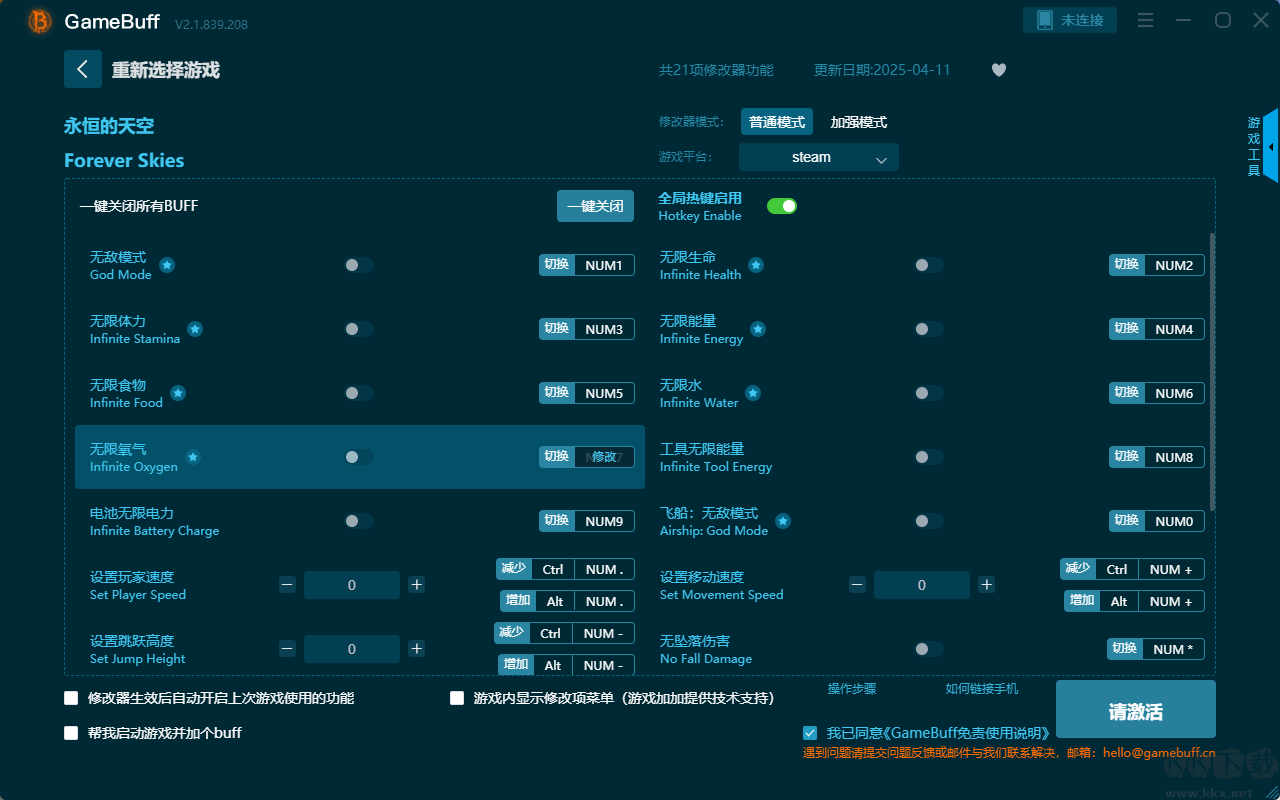Click the star icon next to Infinite Water
The width and height of the screenshot is (1280, 800).
753,393
